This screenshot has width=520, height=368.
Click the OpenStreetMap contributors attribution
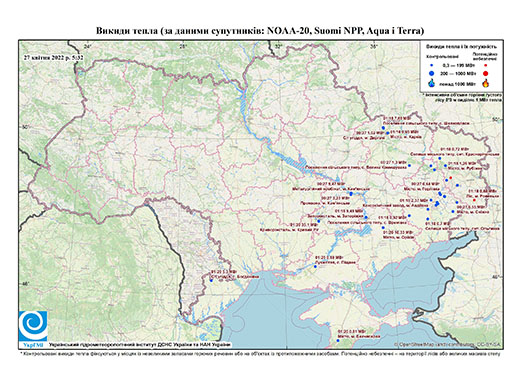coord(447,344)
